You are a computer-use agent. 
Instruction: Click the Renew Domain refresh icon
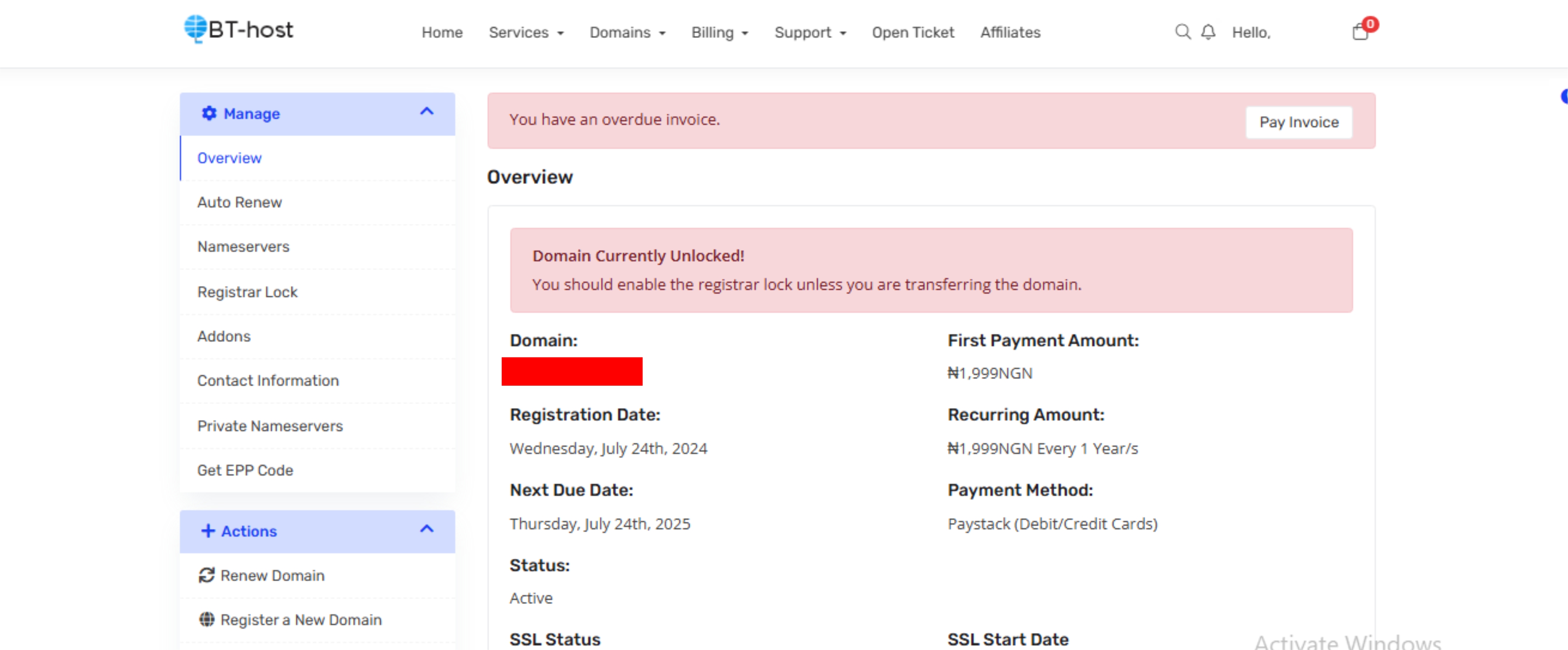(x=206, y=576)
